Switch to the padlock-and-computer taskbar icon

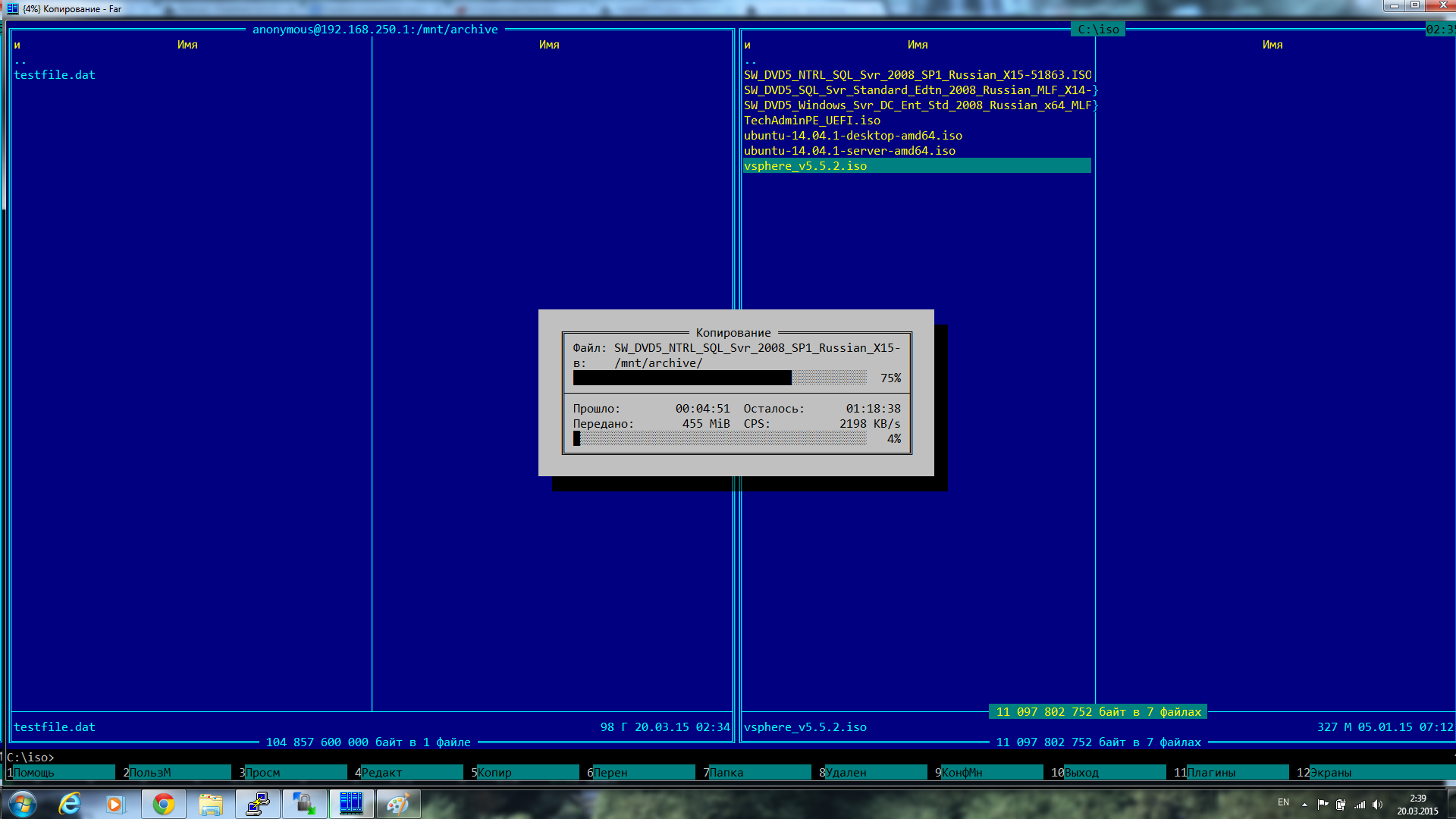coord(304,804)
